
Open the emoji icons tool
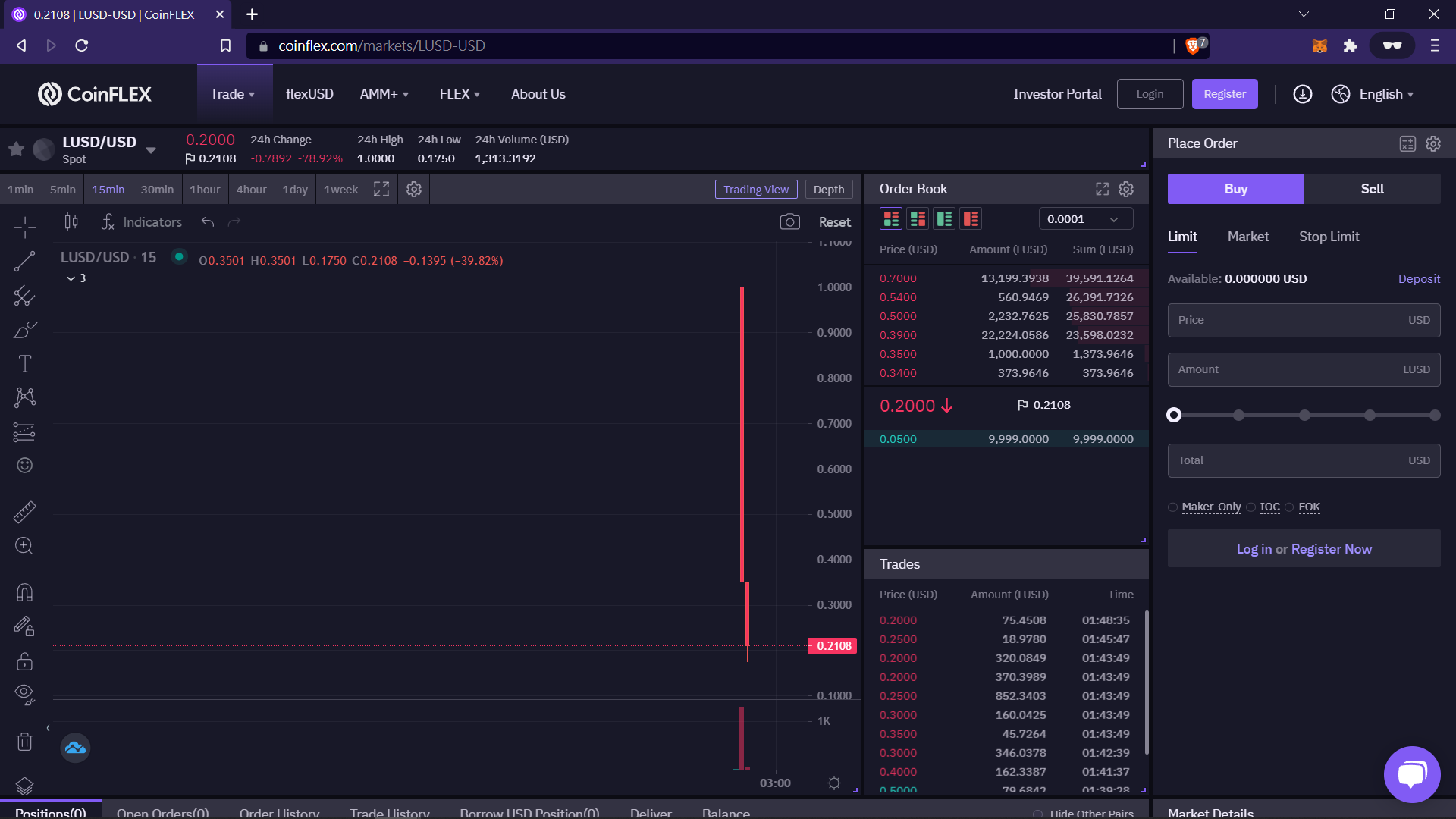(x=24, y=466)
